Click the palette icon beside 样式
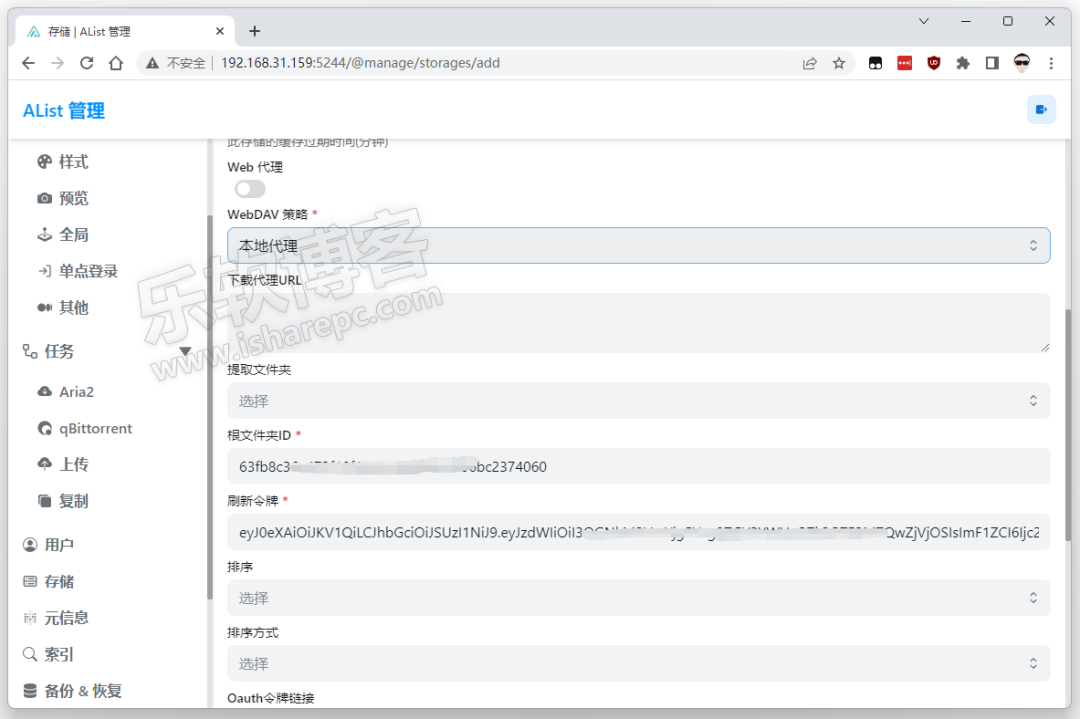 point(45,162)
